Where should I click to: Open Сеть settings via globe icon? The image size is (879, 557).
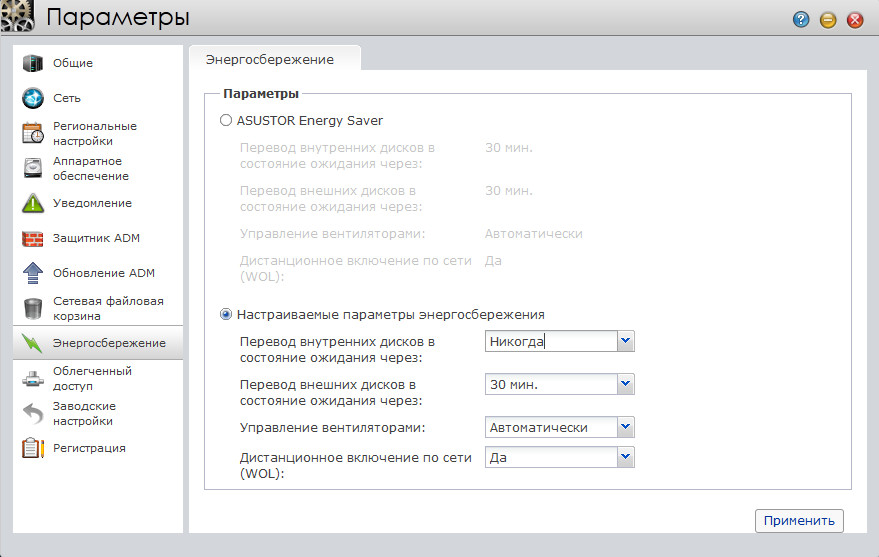(x=34, y=98)
